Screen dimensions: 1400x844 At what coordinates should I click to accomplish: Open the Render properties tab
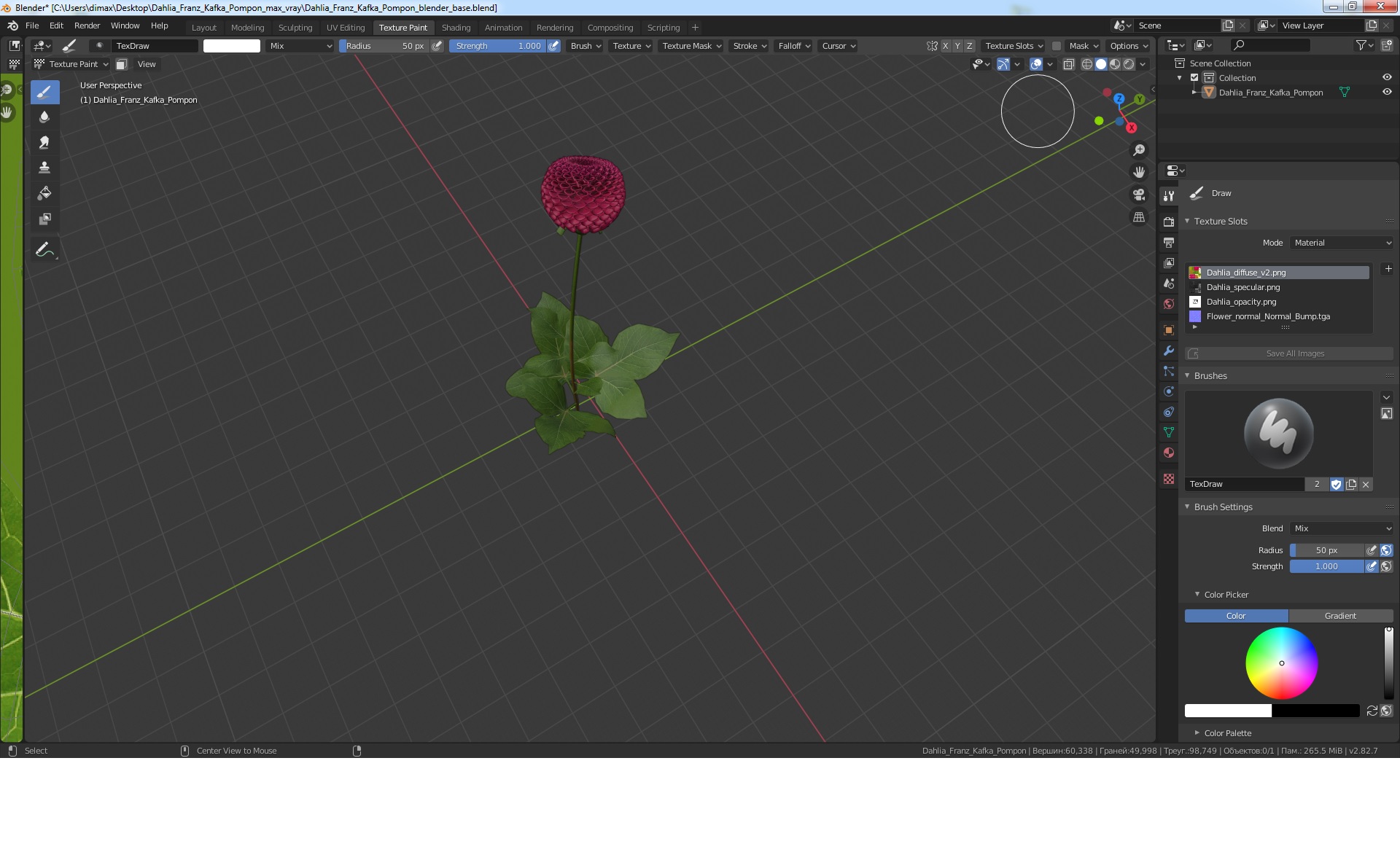(x=1169, y=222)
